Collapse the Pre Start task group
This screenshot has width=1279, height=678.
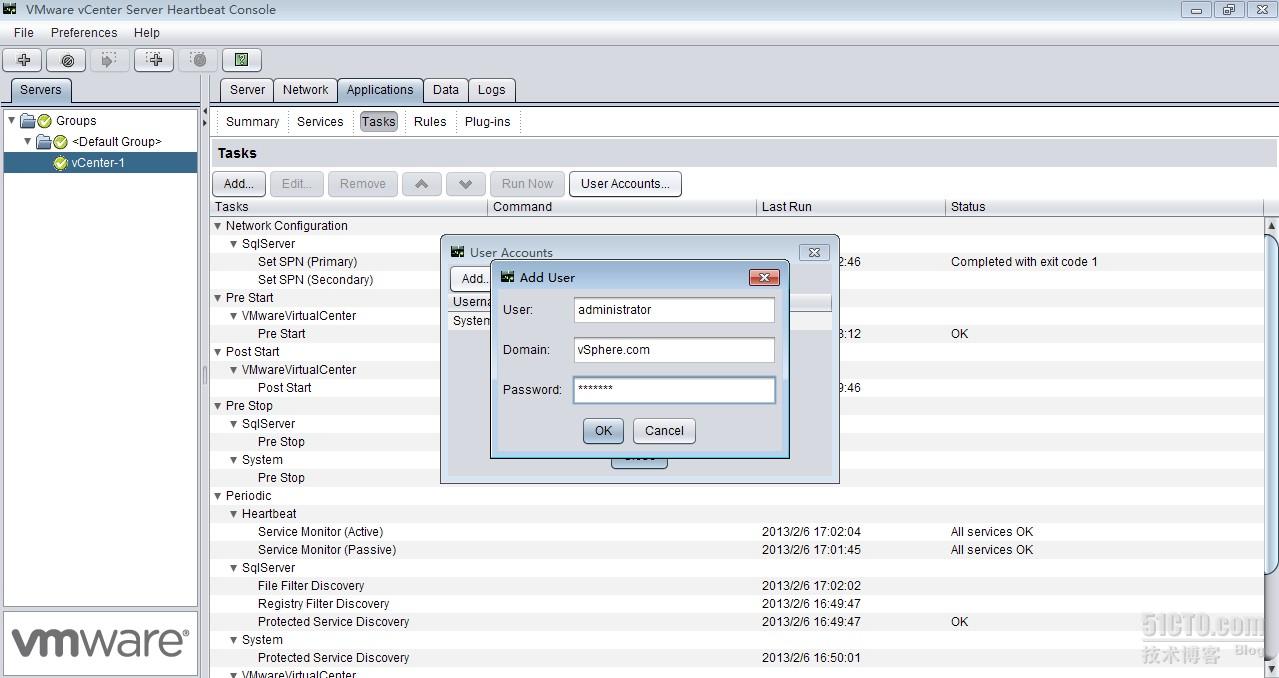pos(217,298)
